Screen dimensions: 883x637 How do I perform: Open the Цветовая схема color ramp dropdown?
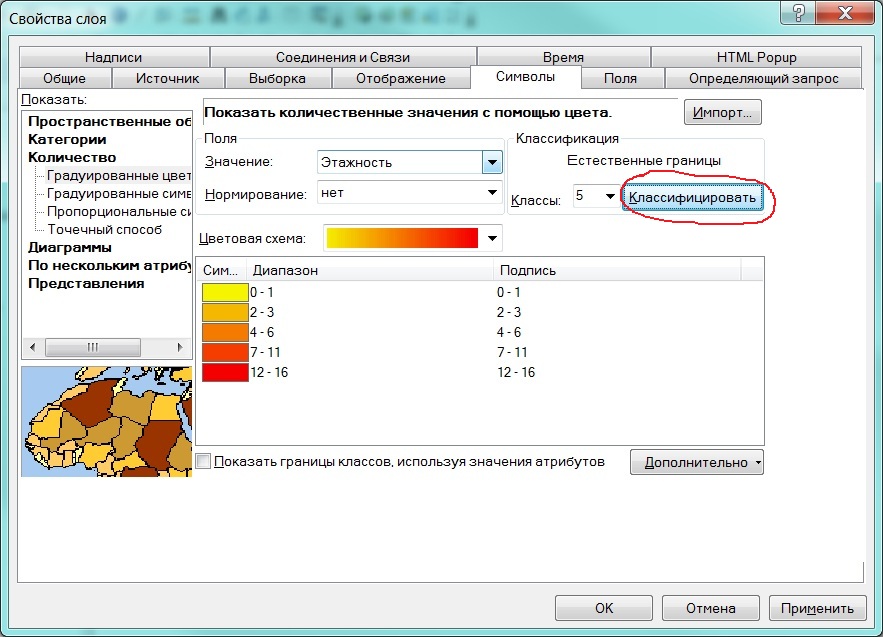click(491, 239)
